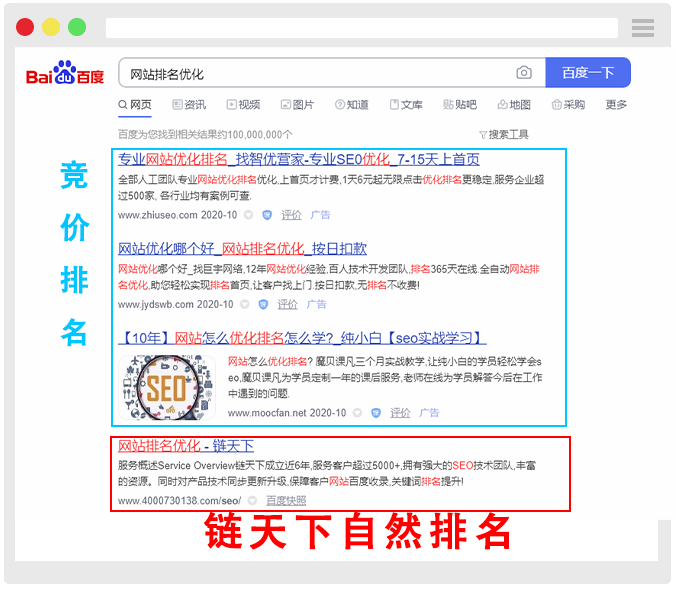Expand the 更多 tab options
This screenshot has width=676, height=590.
[x=616, y=105]
